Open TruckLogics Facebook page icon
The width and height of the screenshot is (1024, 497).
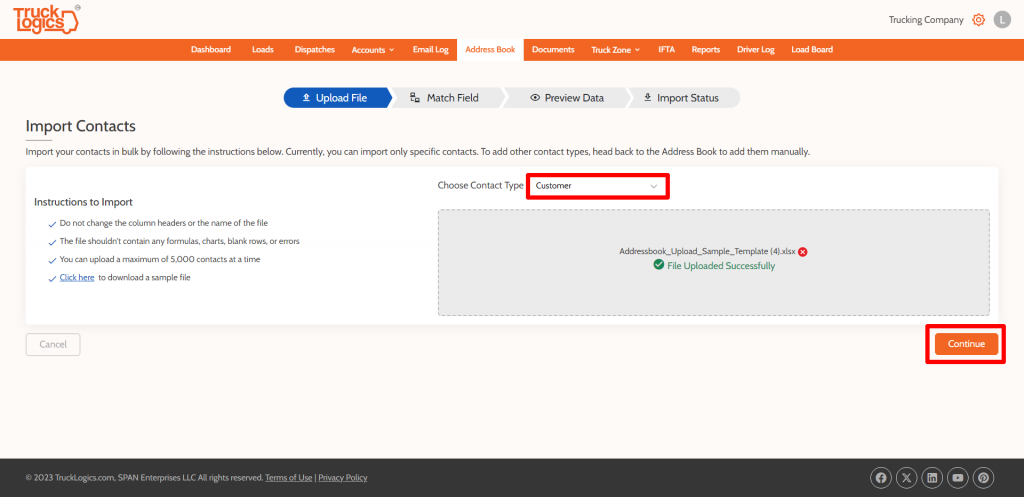pos(881,478)
